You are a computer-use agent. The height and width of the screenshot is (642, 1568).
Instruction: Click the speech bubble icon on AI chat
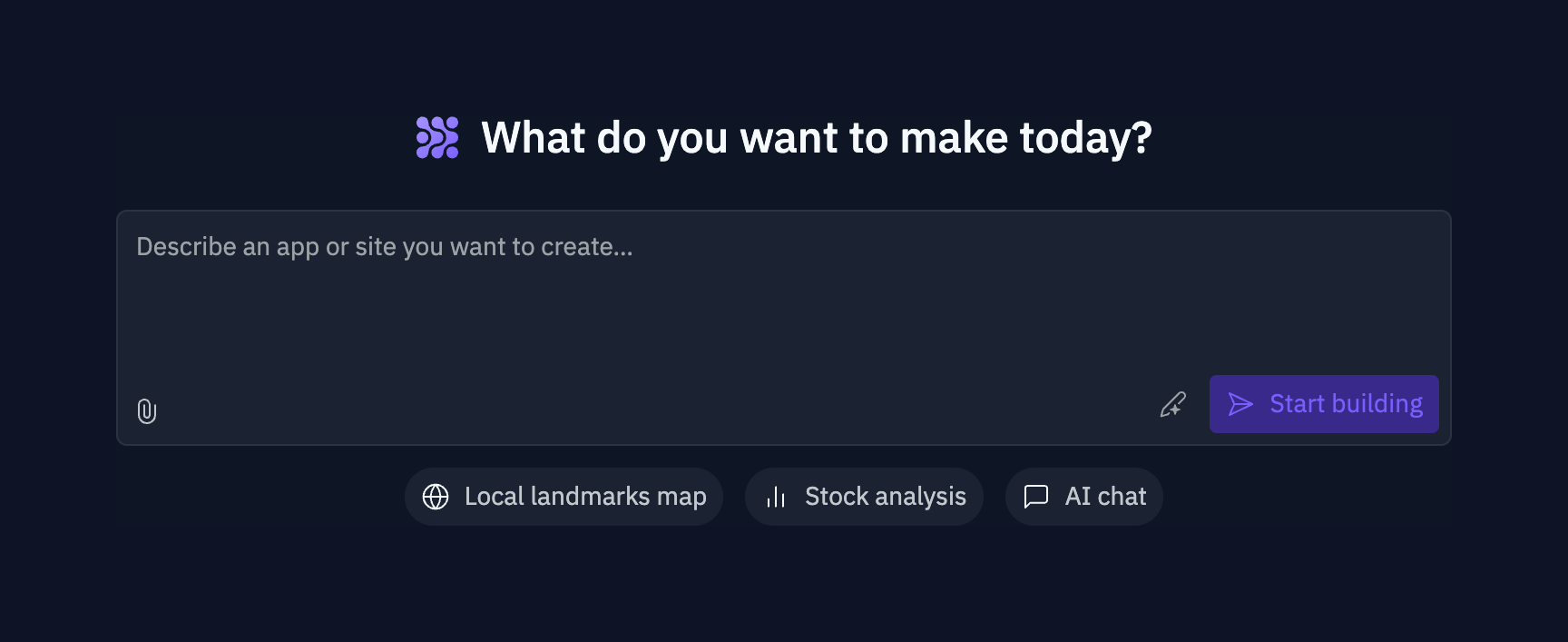pos(1036,497)
